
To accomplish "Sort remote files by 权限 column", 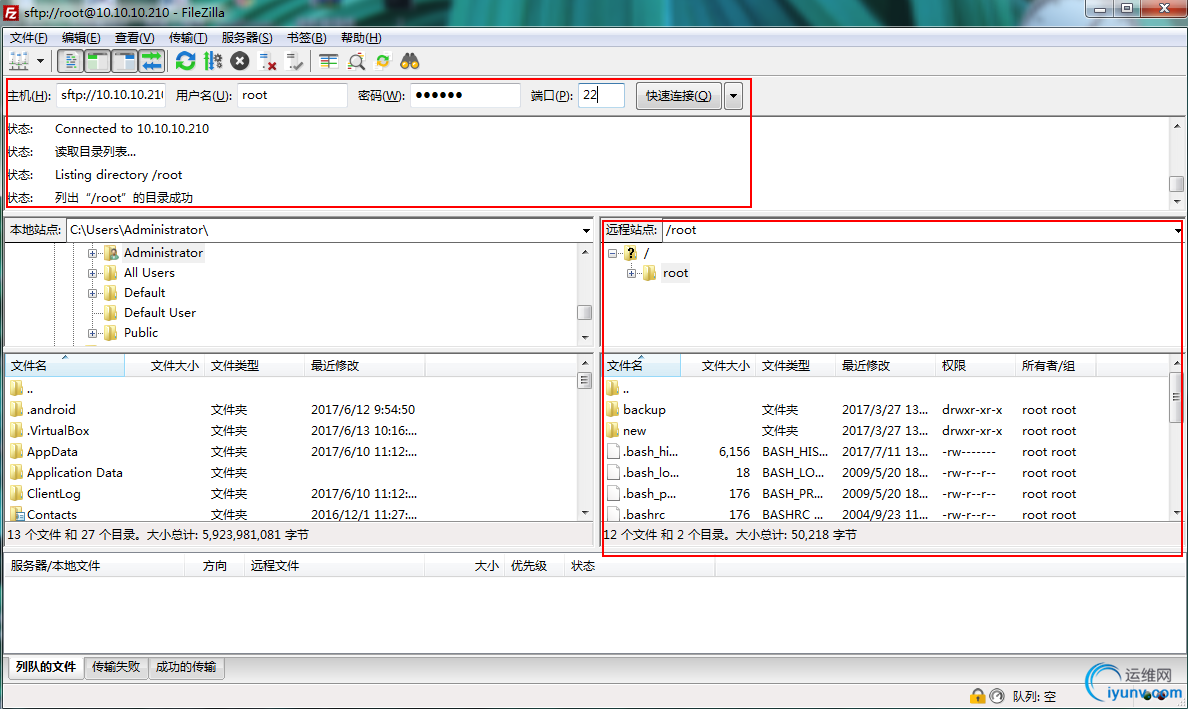I will tap(975, 366).
